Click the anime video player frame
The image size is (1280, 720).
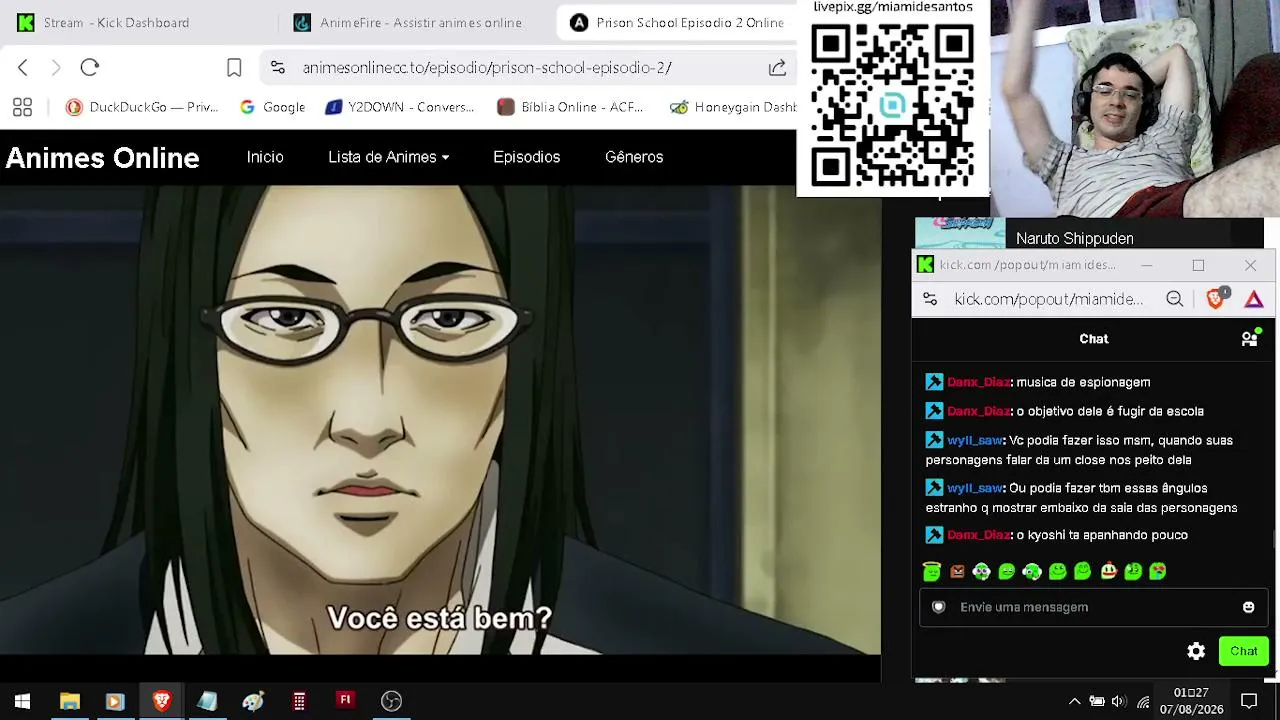point(440,420)
